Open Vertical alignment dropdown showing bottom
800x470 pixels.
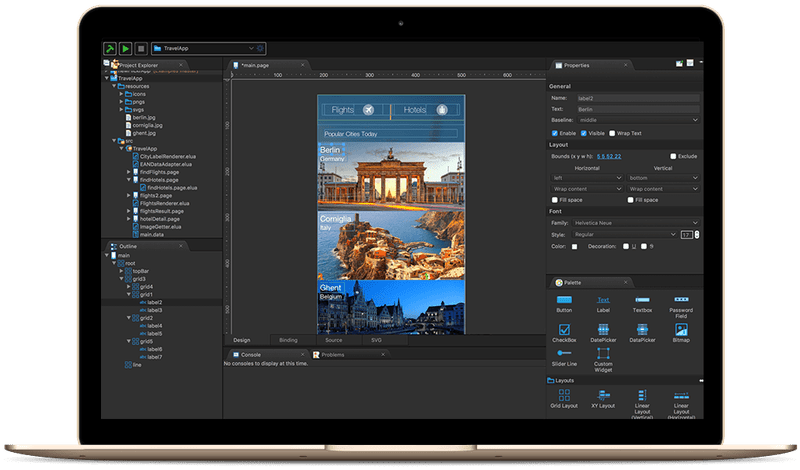(663, 178)
